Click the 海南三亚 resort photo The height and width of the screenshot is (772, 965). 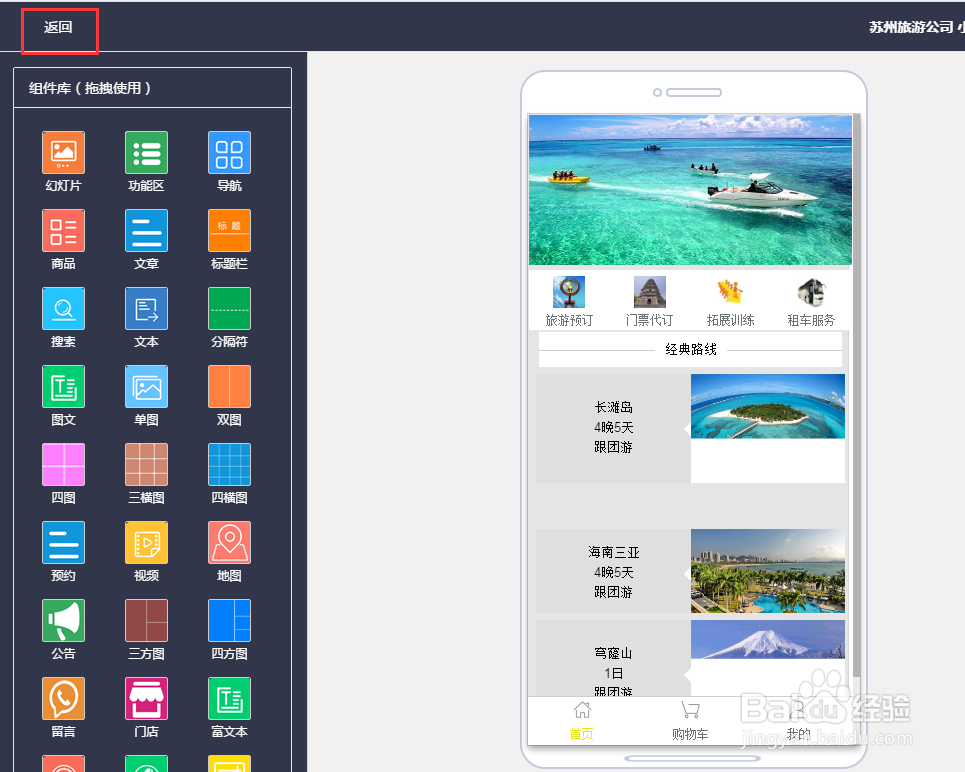(x=768, y=571)
